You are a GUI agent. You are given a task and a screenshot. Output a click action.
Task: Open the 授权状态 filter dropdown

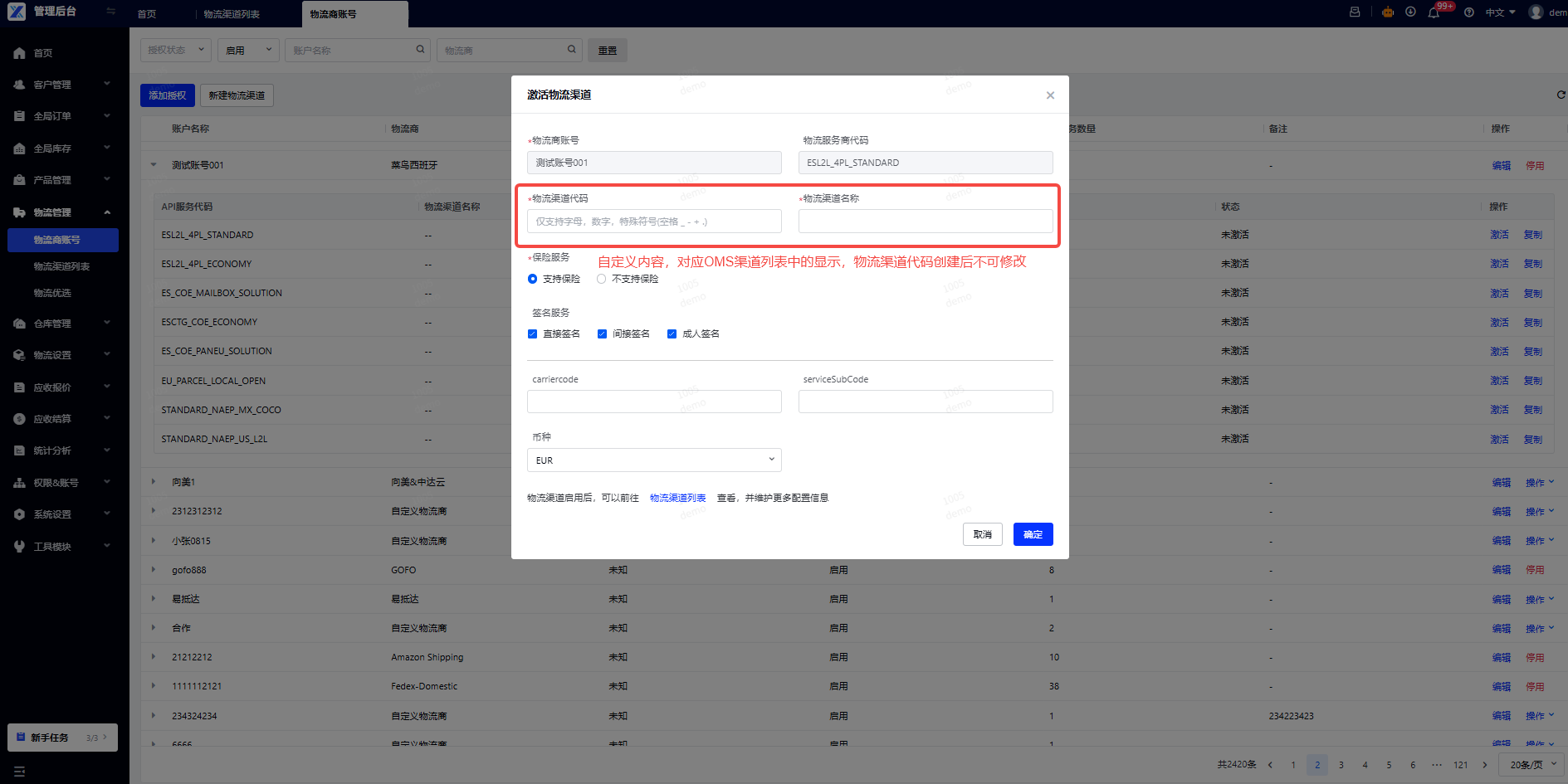tap(175, 50)
